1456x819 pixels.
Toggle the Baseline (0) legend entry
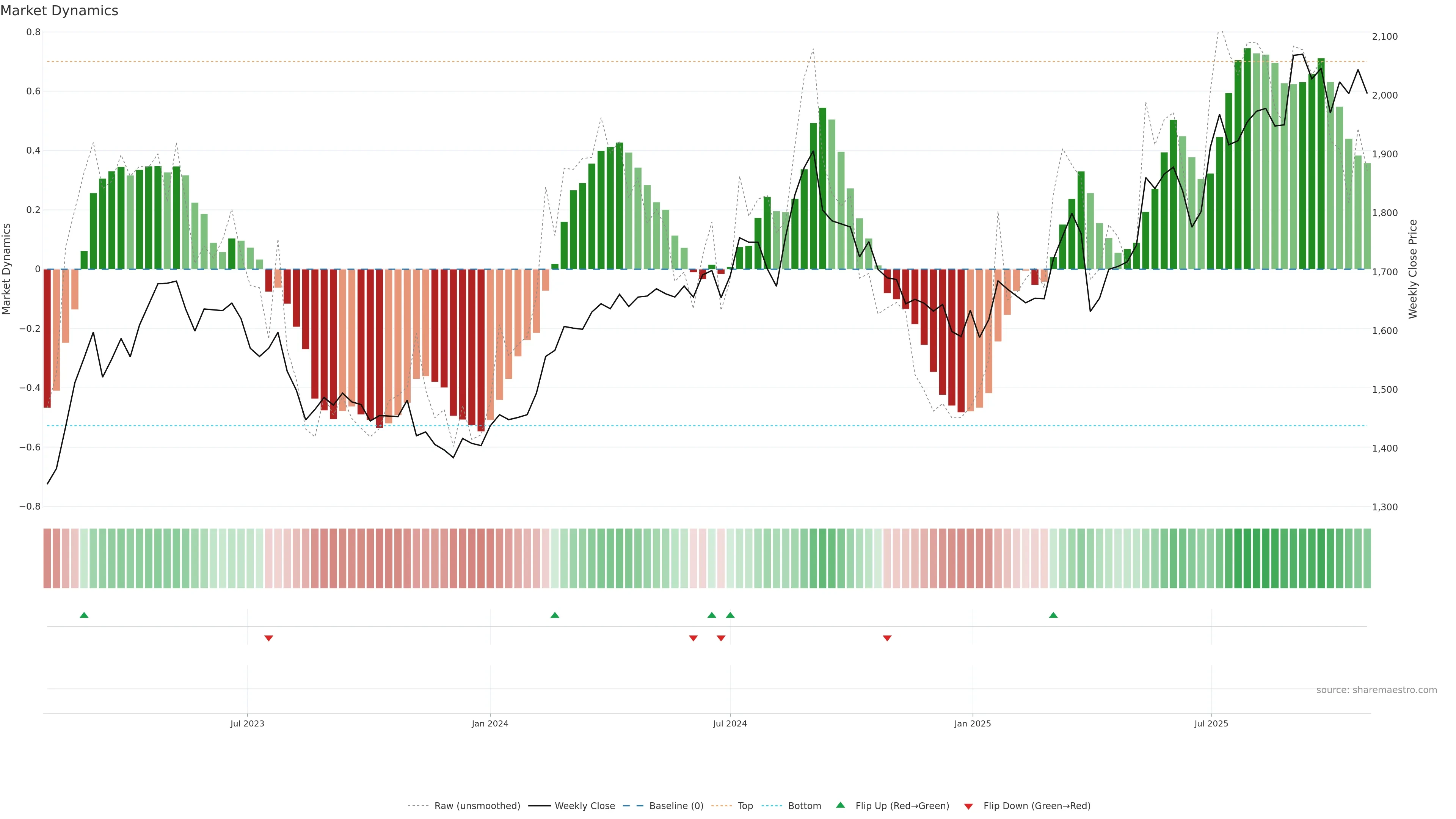pos(676,806)
